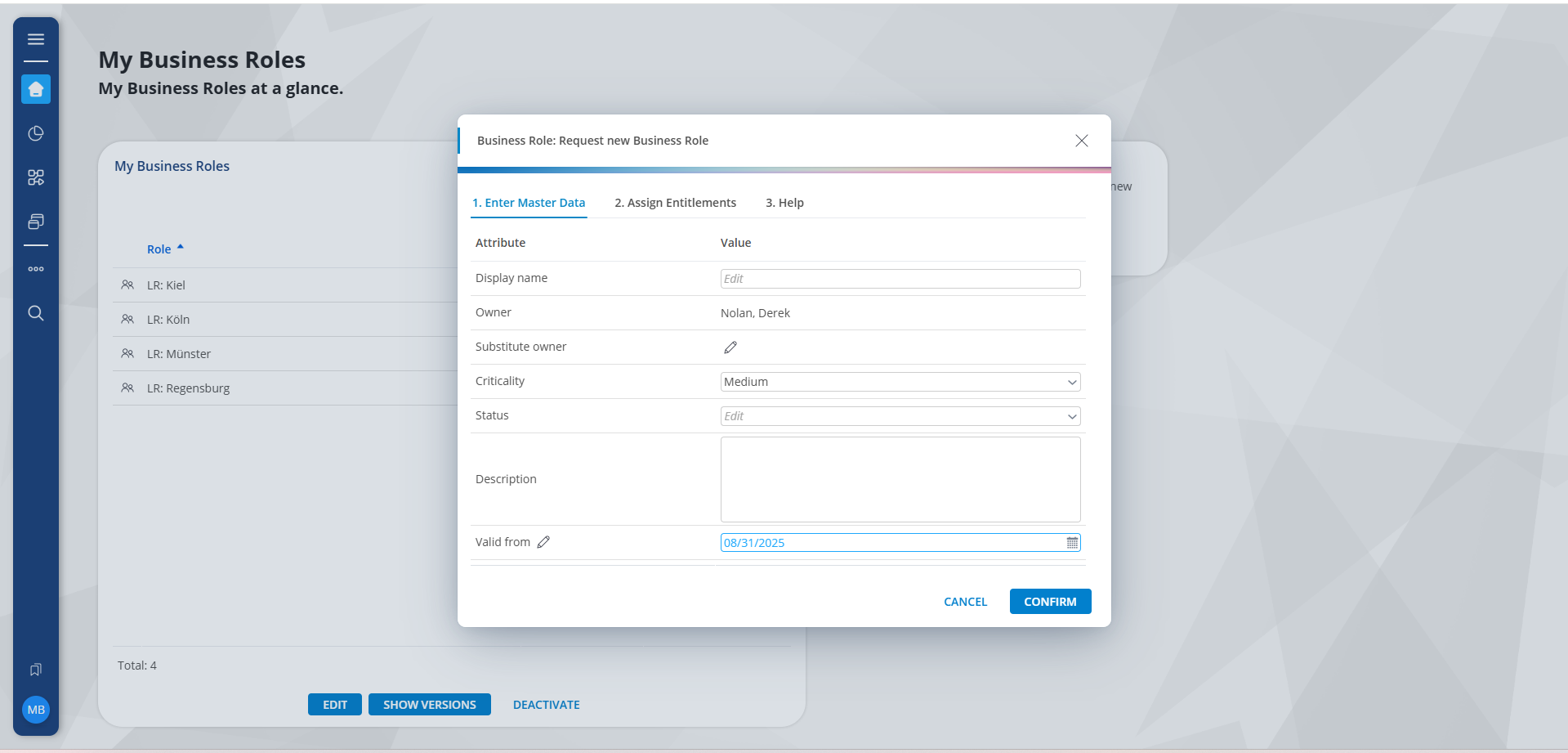Click the MB user avatar
The height and width of the screenshot is (753, 1568).
[36, 710]
